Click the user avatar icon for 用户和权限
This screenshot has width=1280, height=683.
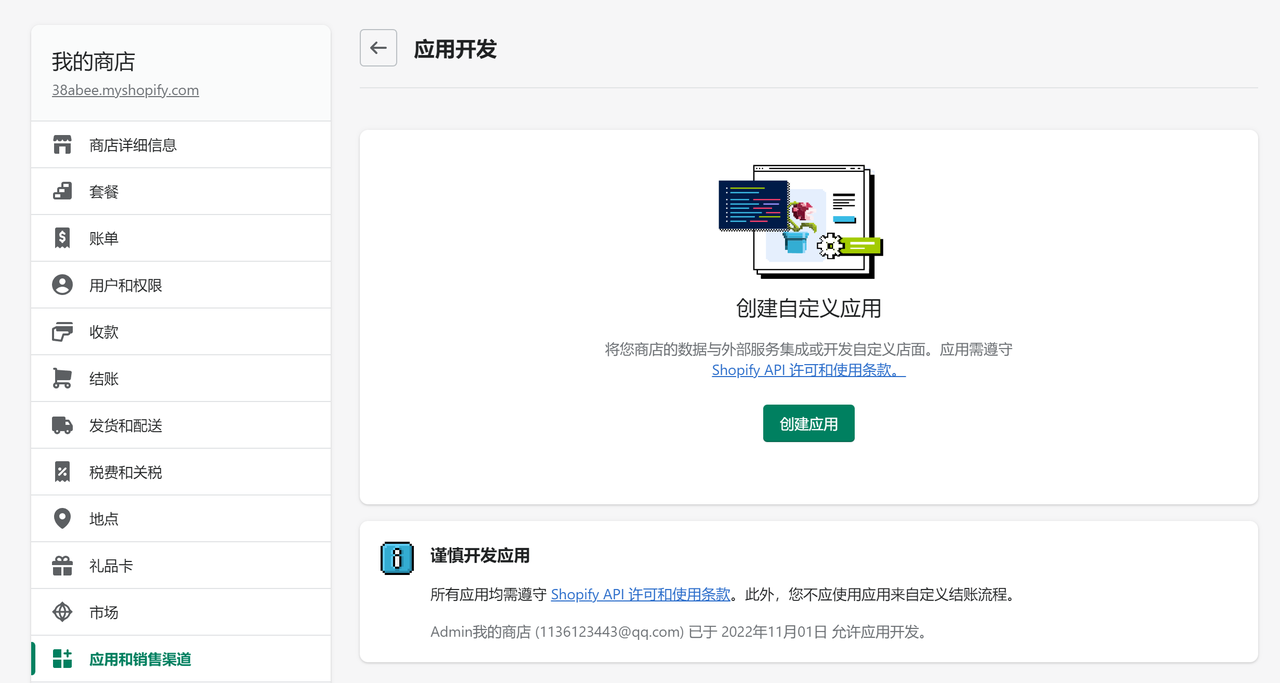(x=62, y=285)
